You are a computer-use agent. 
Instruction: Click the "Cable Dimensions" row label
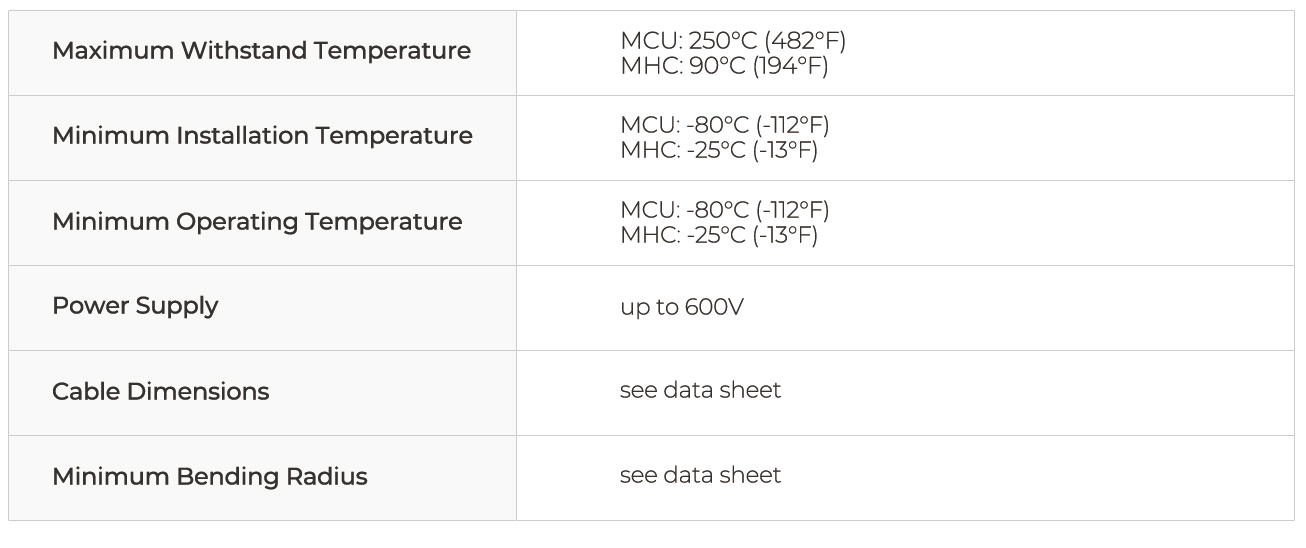(x=160, y=391)
